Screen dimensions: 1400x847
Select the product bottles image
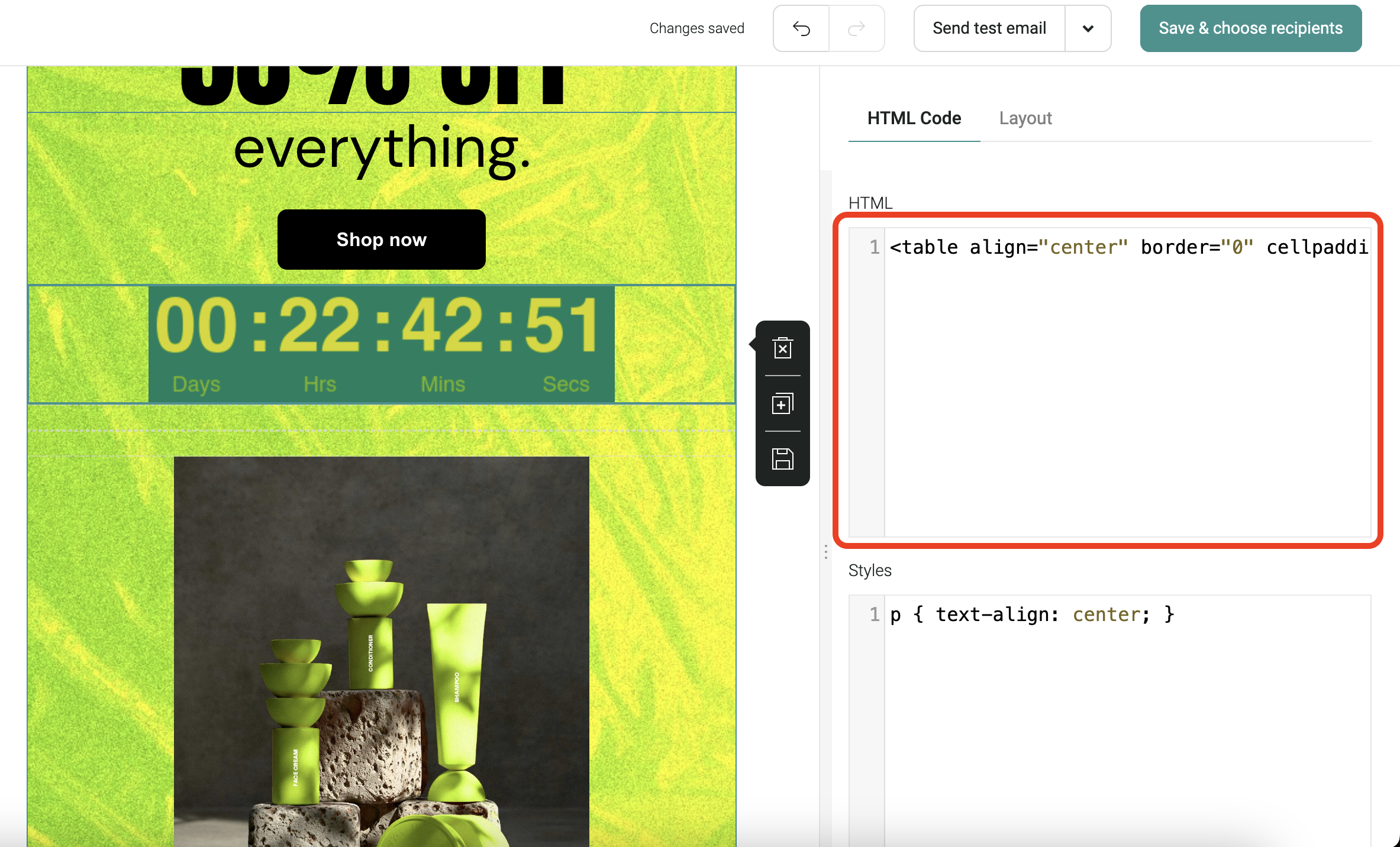[382, 651]
